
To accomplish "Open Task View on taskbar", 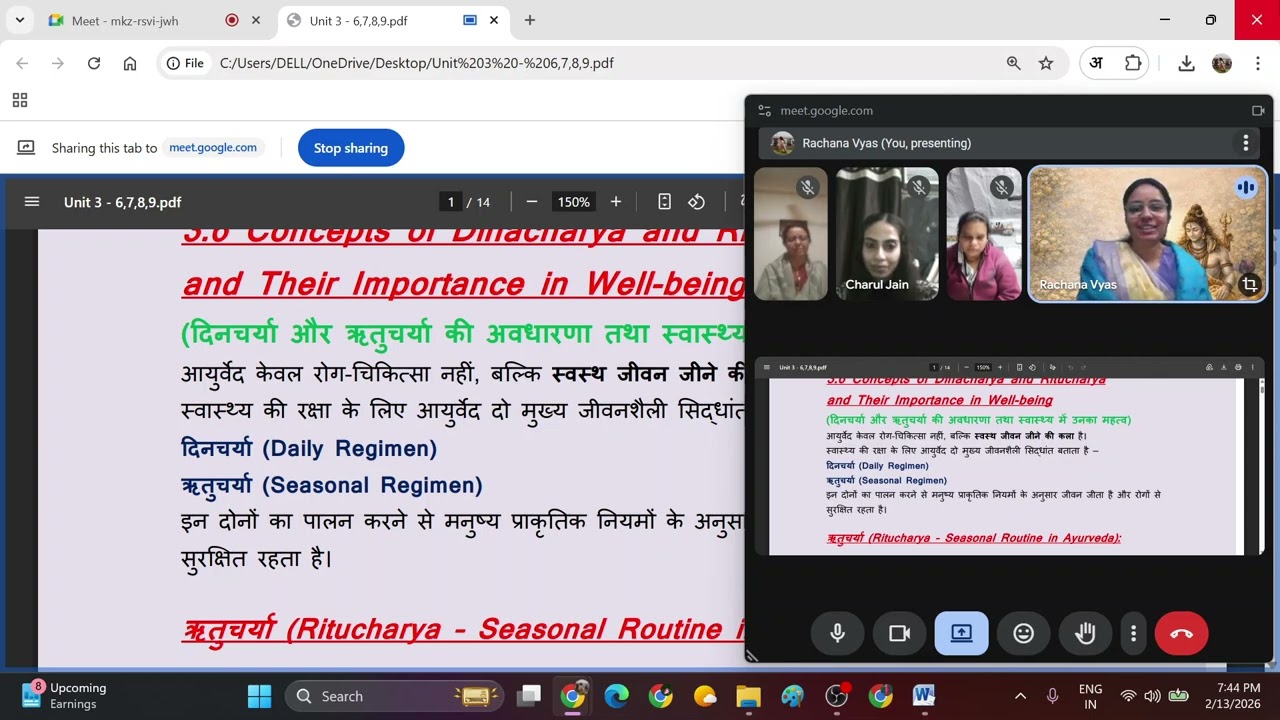I will (529, 696).
